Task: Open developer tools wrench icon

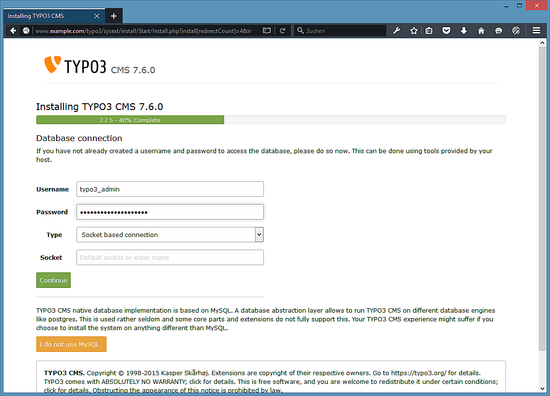Action: 396,31
